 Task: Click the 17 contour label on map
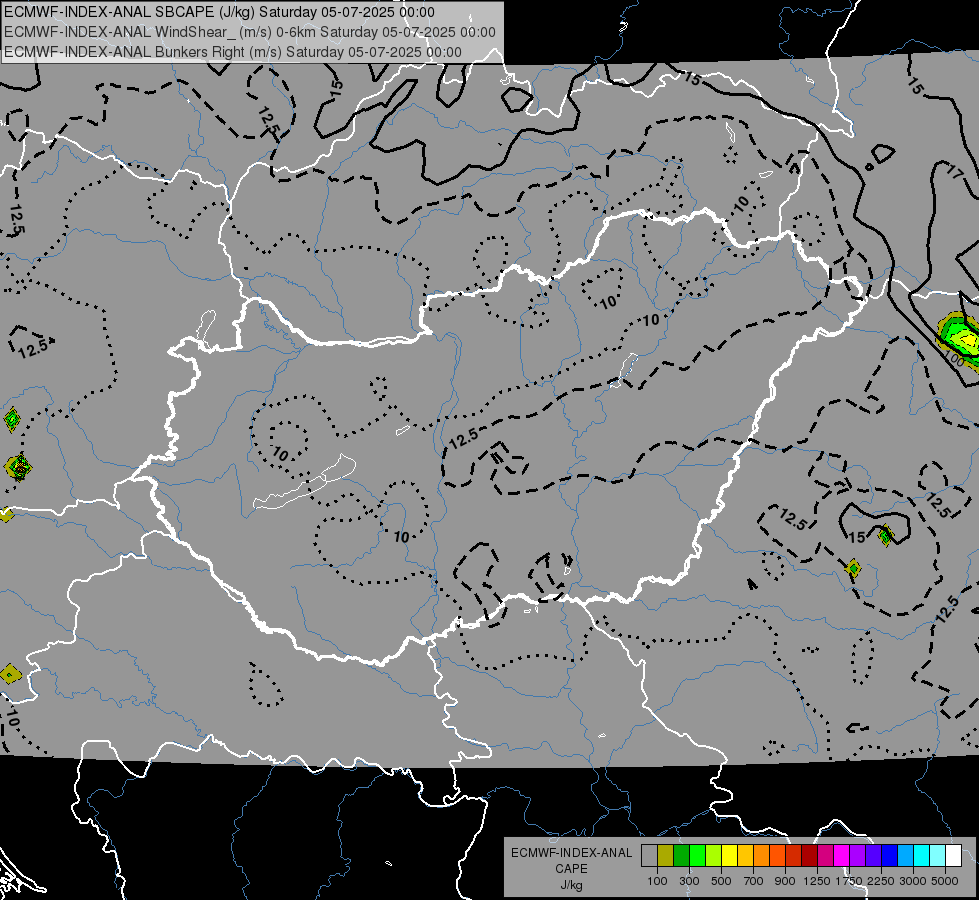click(955, 171)
